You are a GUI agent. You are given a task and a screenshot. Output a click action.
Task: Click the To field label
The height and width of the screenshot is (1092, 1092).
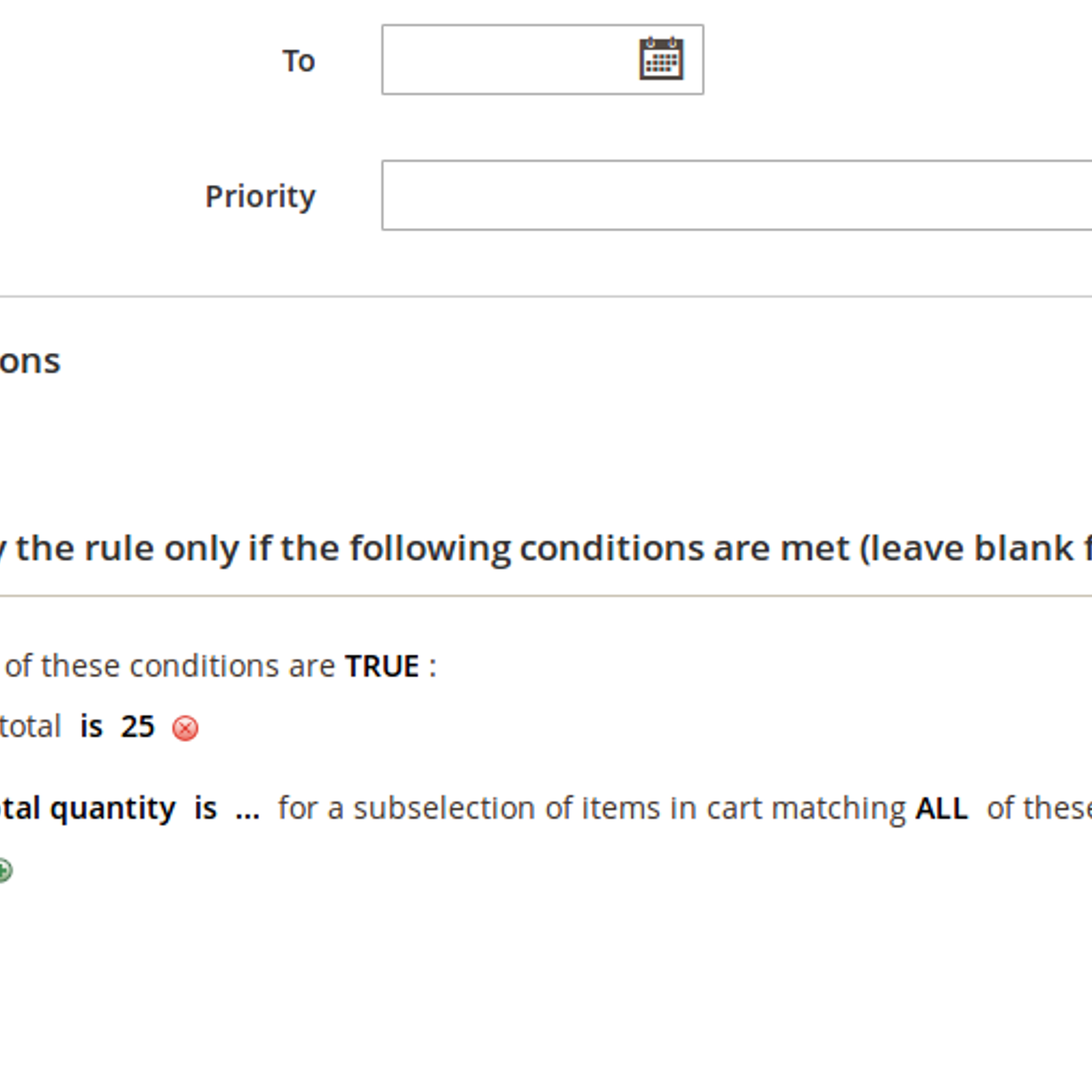298,61
